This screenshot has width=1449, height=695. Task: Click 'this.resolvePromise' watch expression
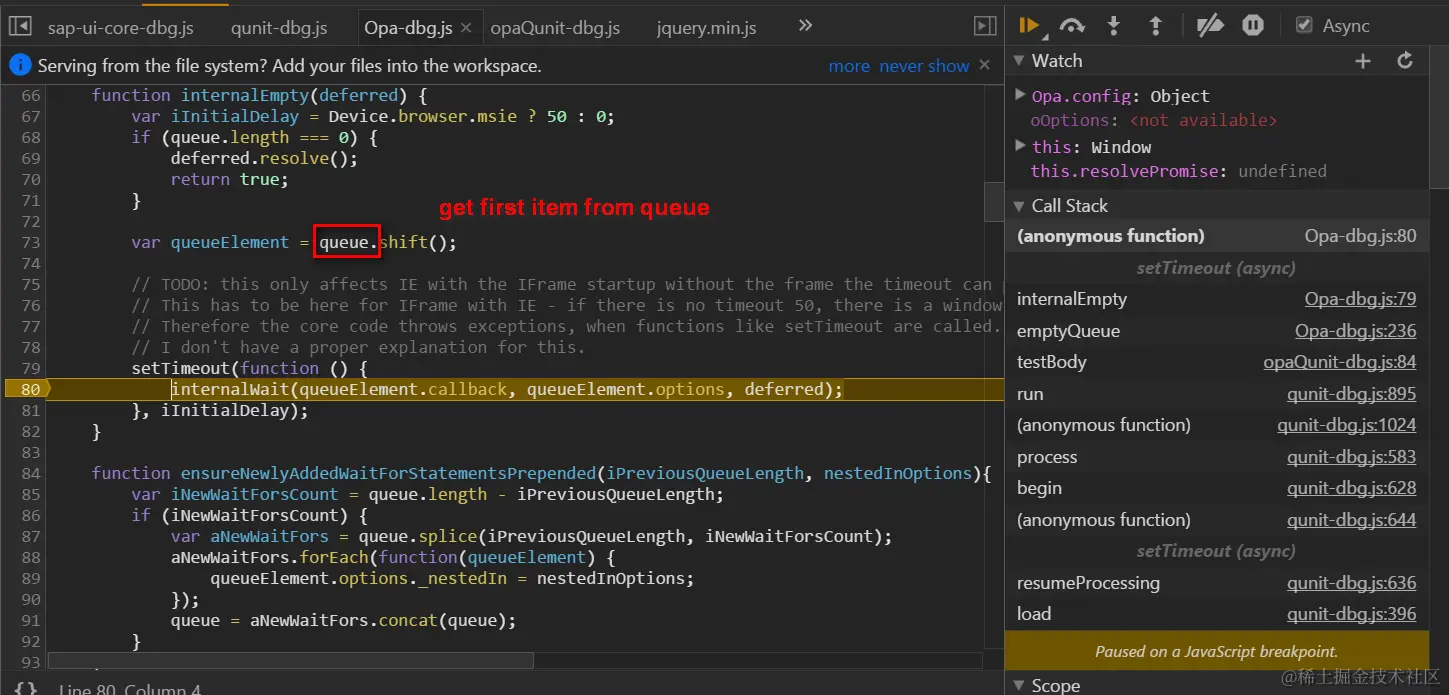tap(1124, 171)
